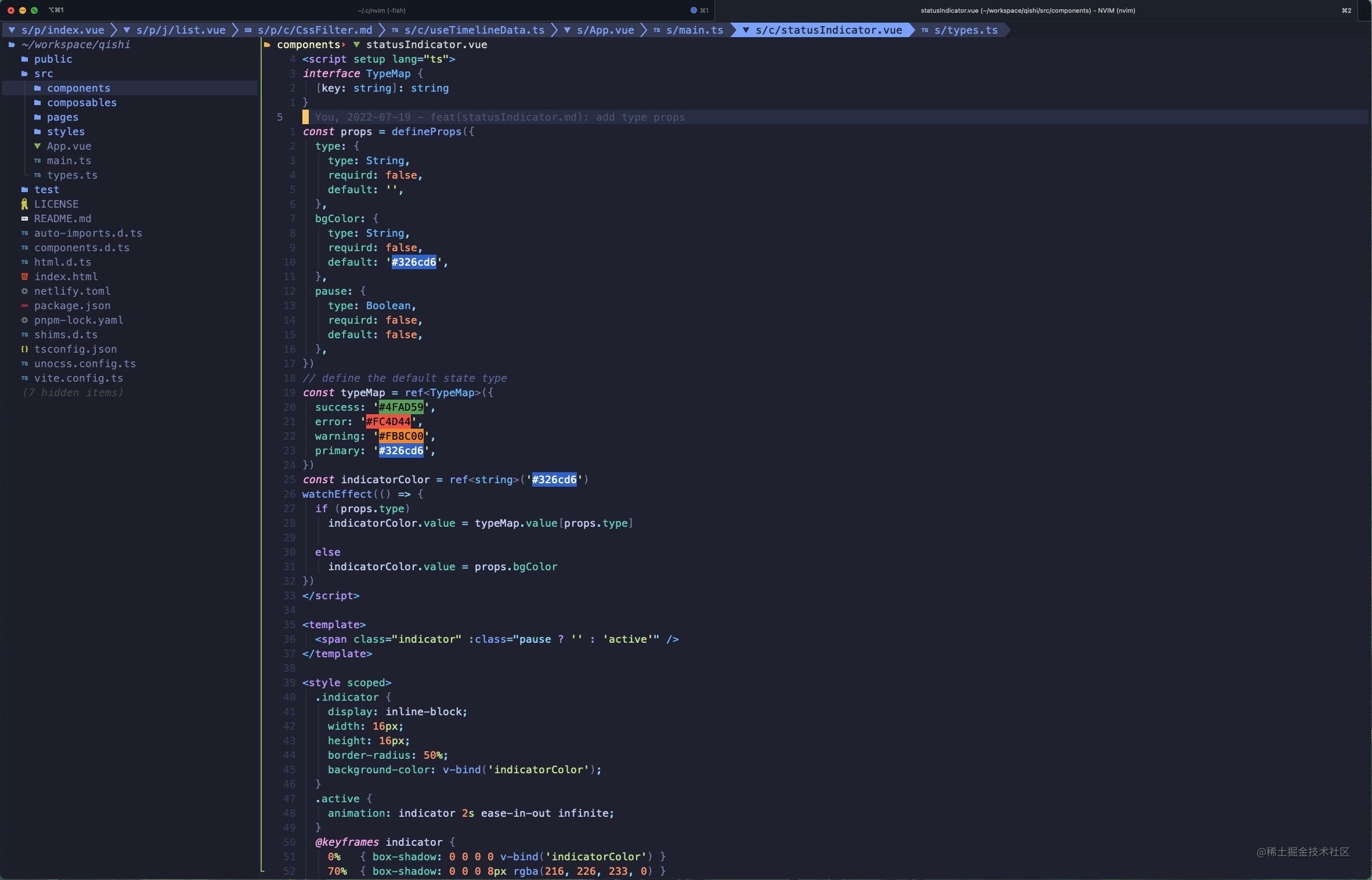
Task: Click the folder icon beside src
Action: [24, 74]
